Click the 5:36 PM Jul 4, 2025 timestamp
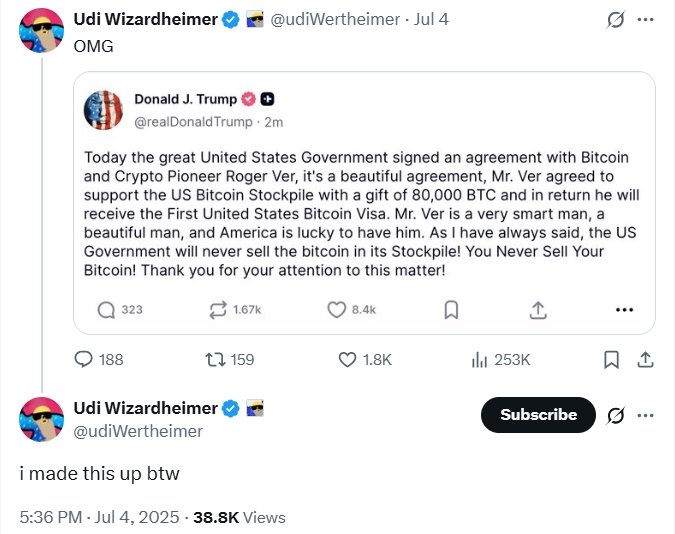The height and width of the screenshot is (534, 675). pos(99,517)
